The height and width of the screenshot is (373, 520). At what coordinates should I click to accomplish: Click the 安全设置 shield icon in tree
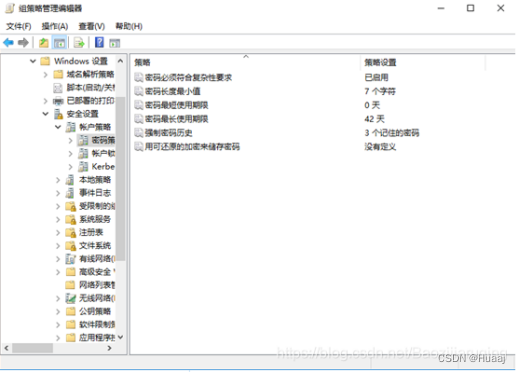pyautogui.click(x=59, y=114)
